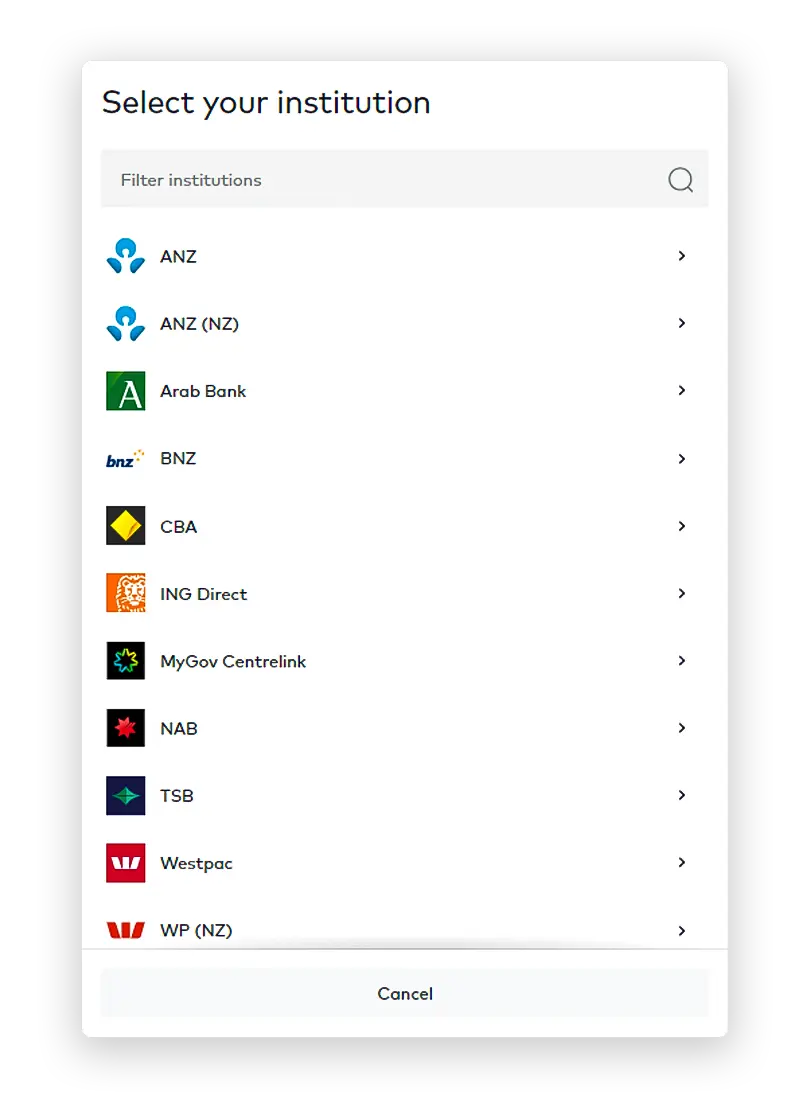
Task: Click the search magnifier icon
Action: point(680,179)
